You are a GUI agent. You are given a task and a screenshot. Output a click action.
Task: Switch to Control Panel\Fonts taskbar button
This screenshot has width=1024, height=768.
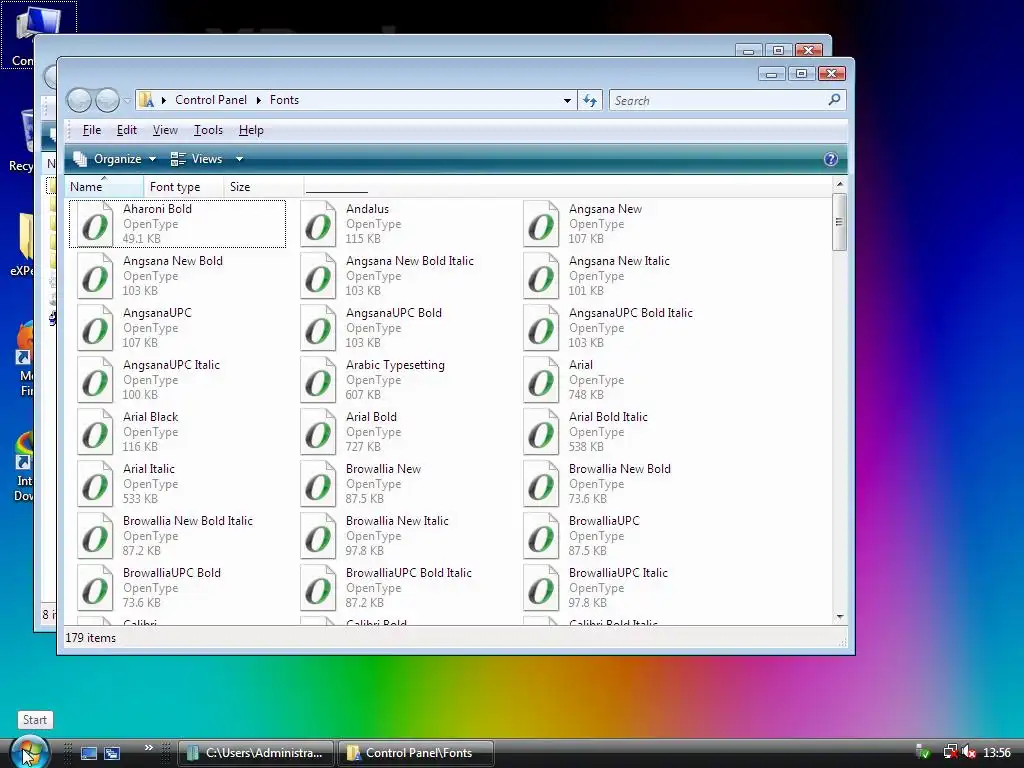click(x=415, y=753)
